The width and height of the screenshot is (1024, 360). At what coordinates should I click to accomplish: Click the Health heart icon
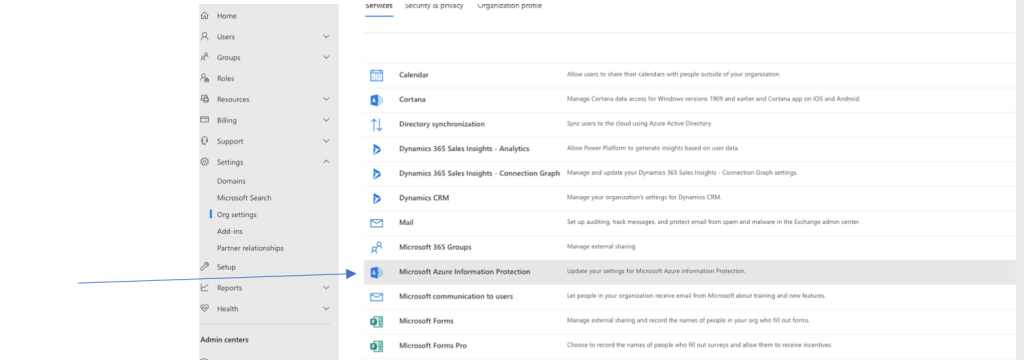tap(205, 308)
